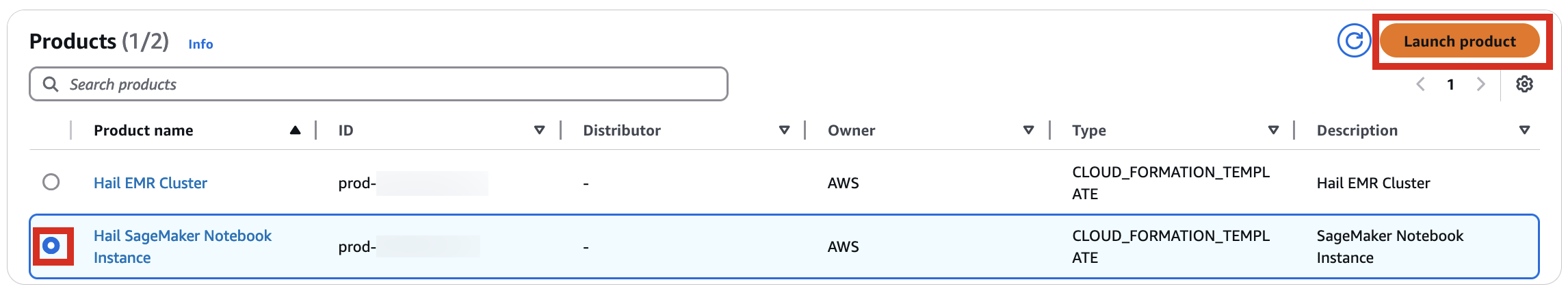The width and height of the screenshot is (1568, 293).
Task: Sort by Owner column arrow
Action: pos(1028,130)
